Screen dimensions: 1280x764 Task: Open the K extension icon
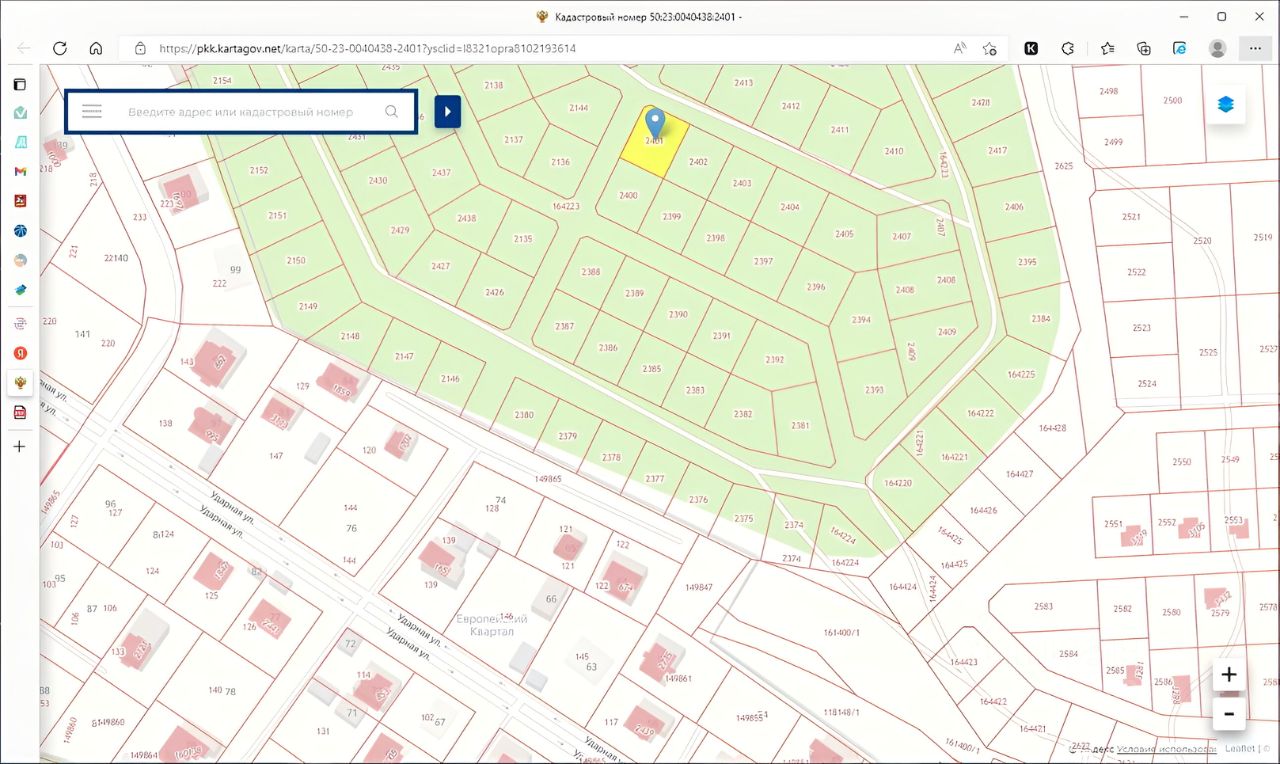(x=1031, y=48)
